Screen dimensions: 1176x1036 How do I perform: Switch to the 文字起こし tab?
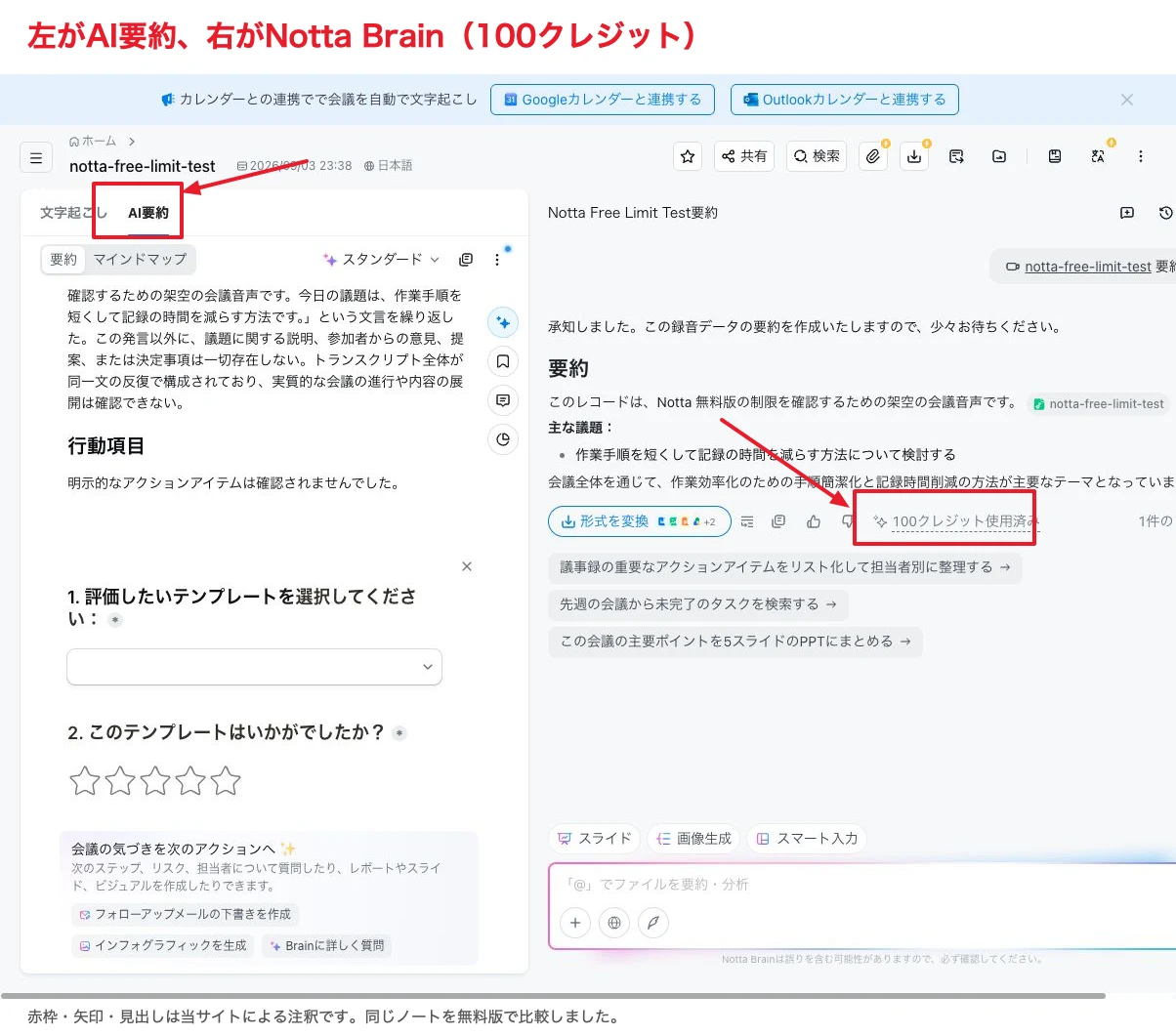(73, 213)
